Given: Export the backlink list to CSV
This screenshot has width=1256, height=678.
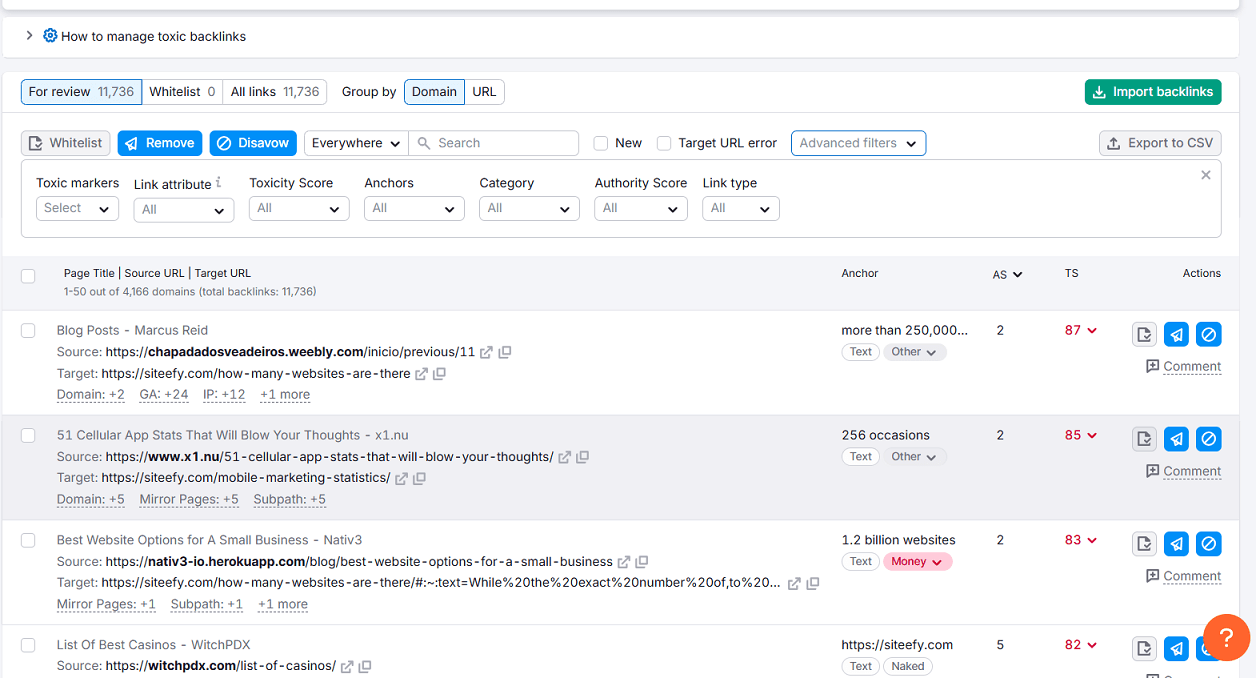Looking at the screenshot, I should tap(1160, 143).
